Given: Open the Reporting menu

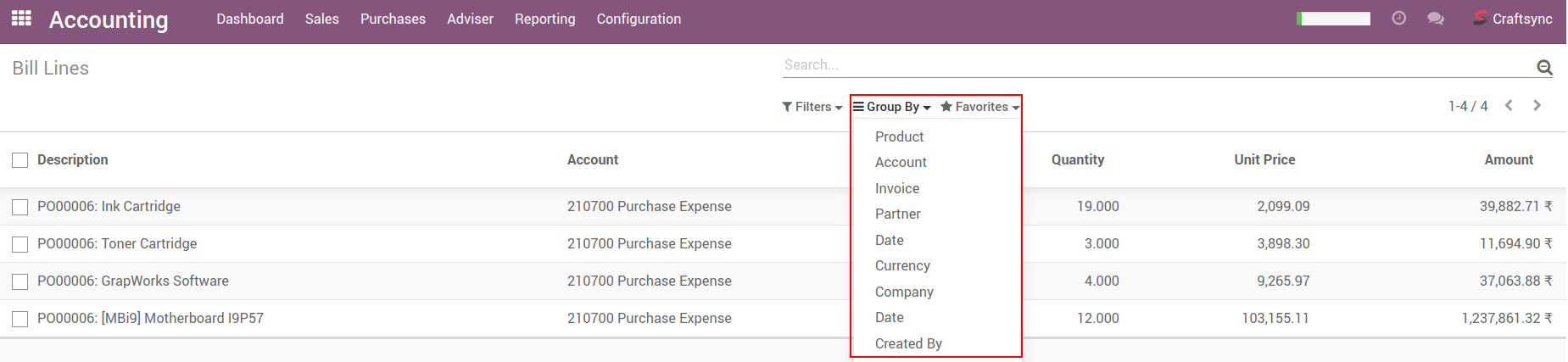Looking at the screenshot, I should 544,19.
